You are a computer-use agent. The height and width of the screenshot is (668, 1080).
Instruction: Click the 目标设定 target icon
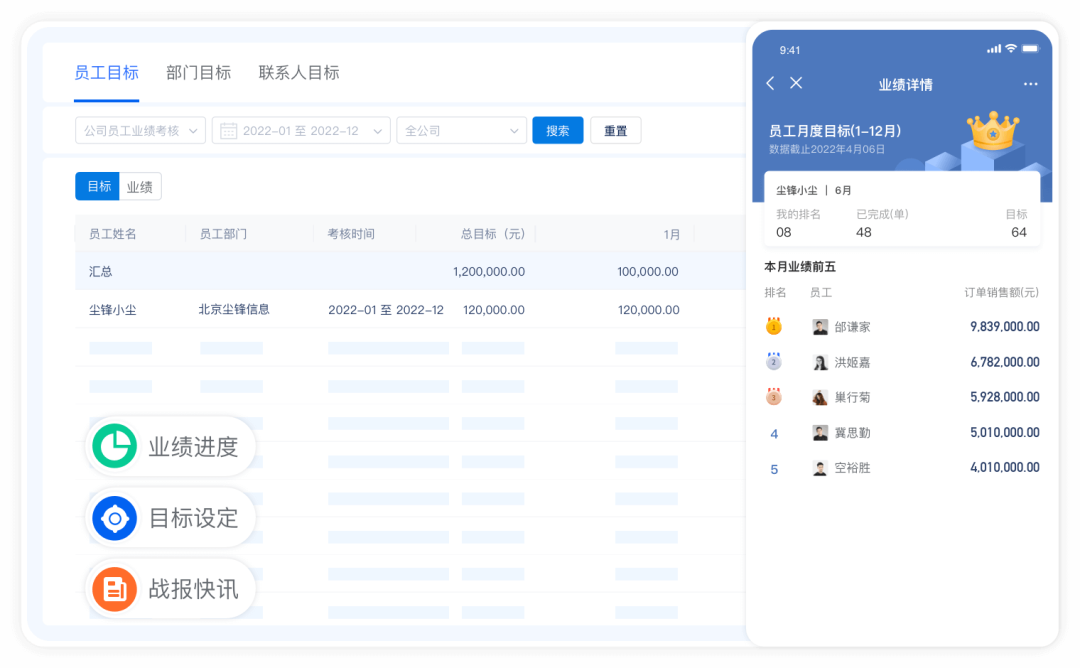tap(114, 518)
